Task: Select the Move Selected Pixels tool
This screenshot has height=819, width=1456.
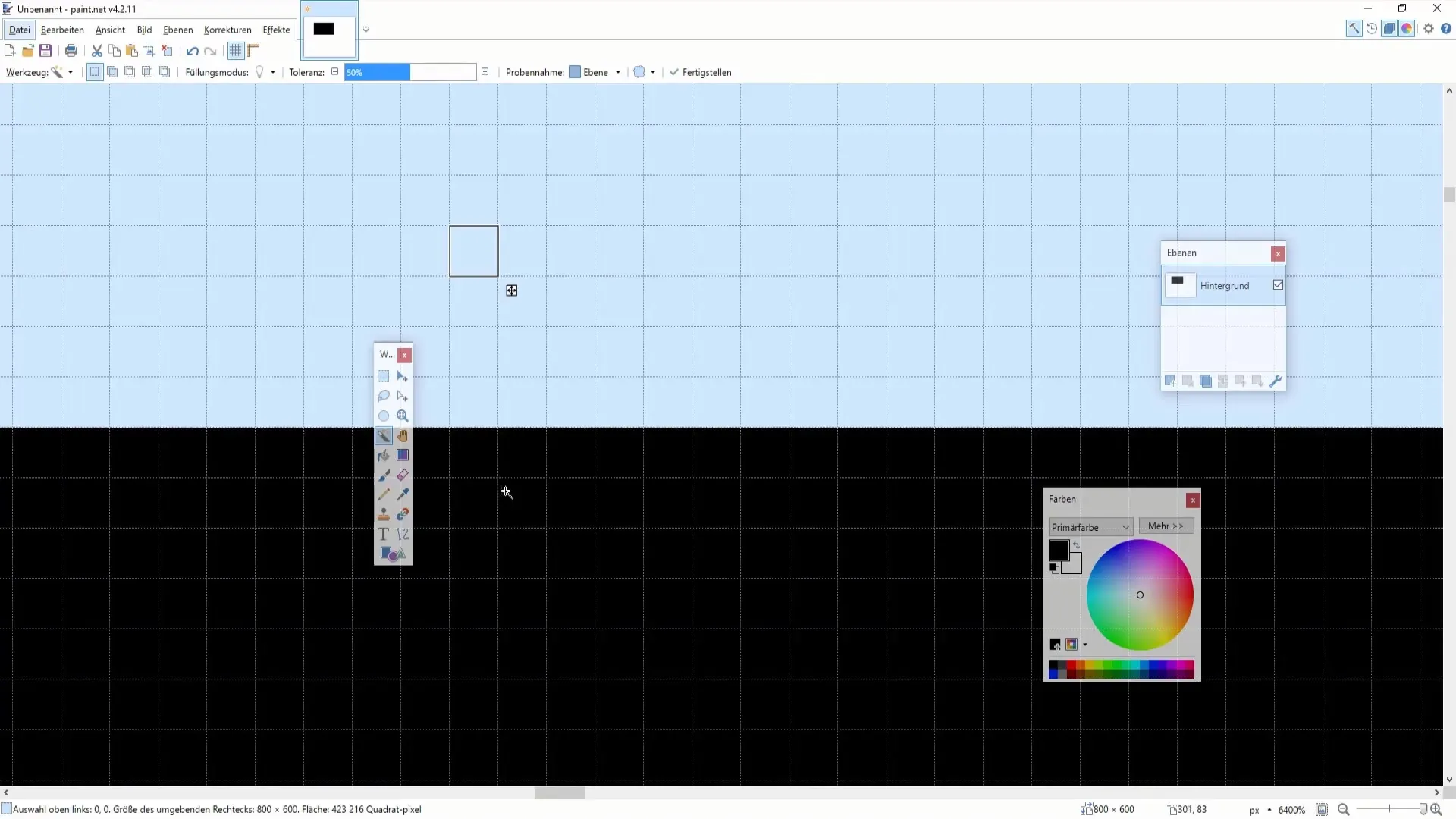Action: point(403,376)
